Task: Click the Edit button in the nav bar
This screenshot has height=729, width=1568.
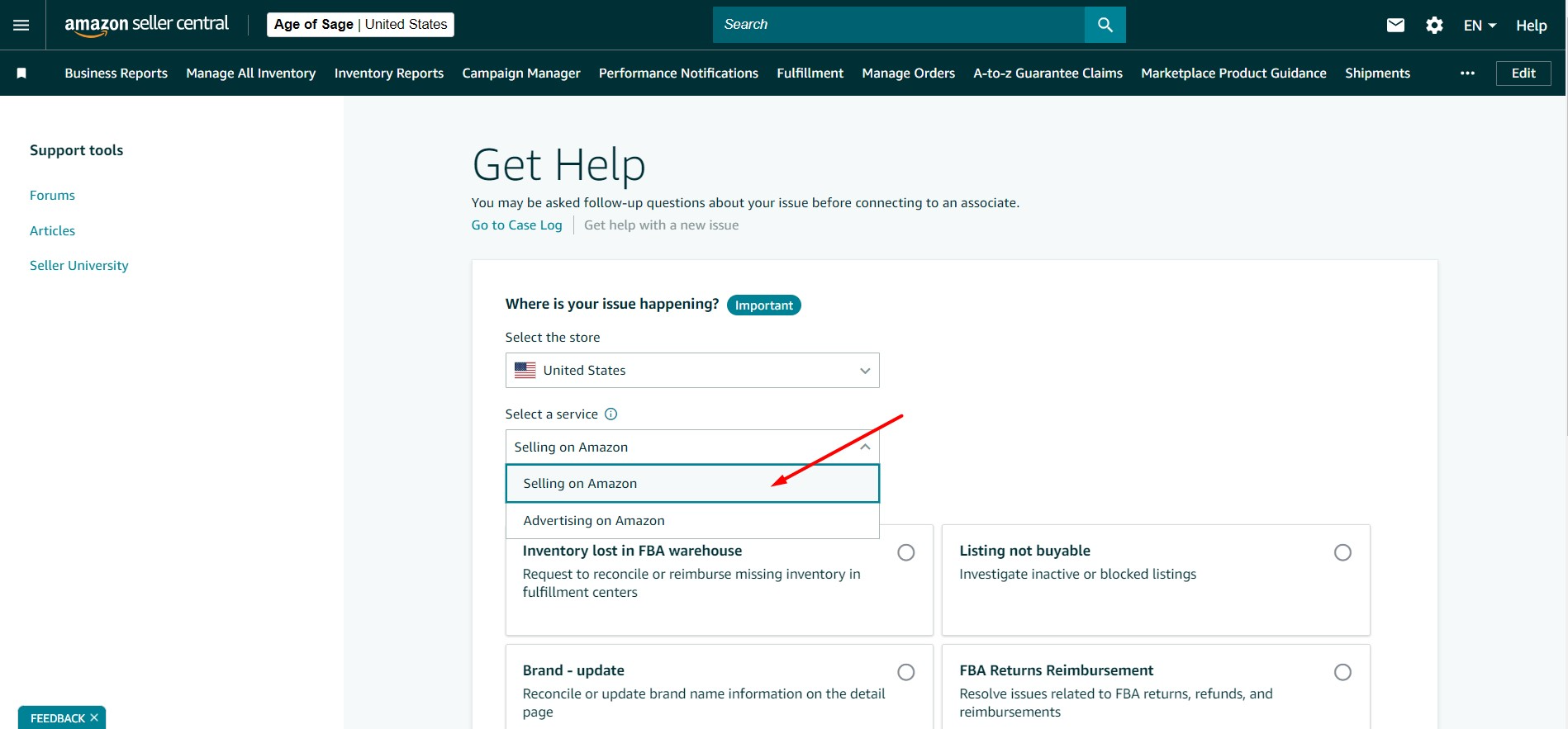Action: click(1523, 73)
